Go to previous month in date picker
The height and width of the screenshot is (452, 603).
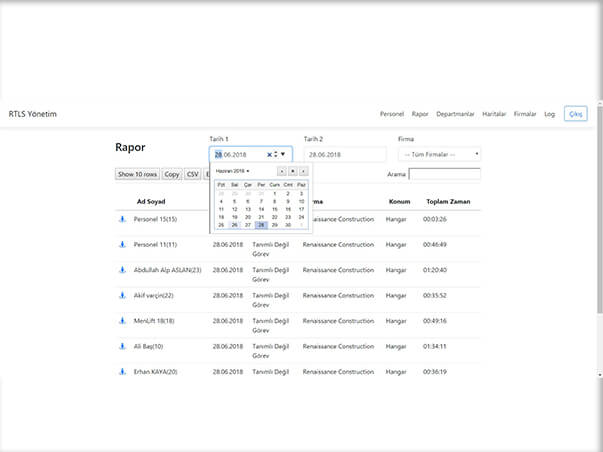coord(282,171)
